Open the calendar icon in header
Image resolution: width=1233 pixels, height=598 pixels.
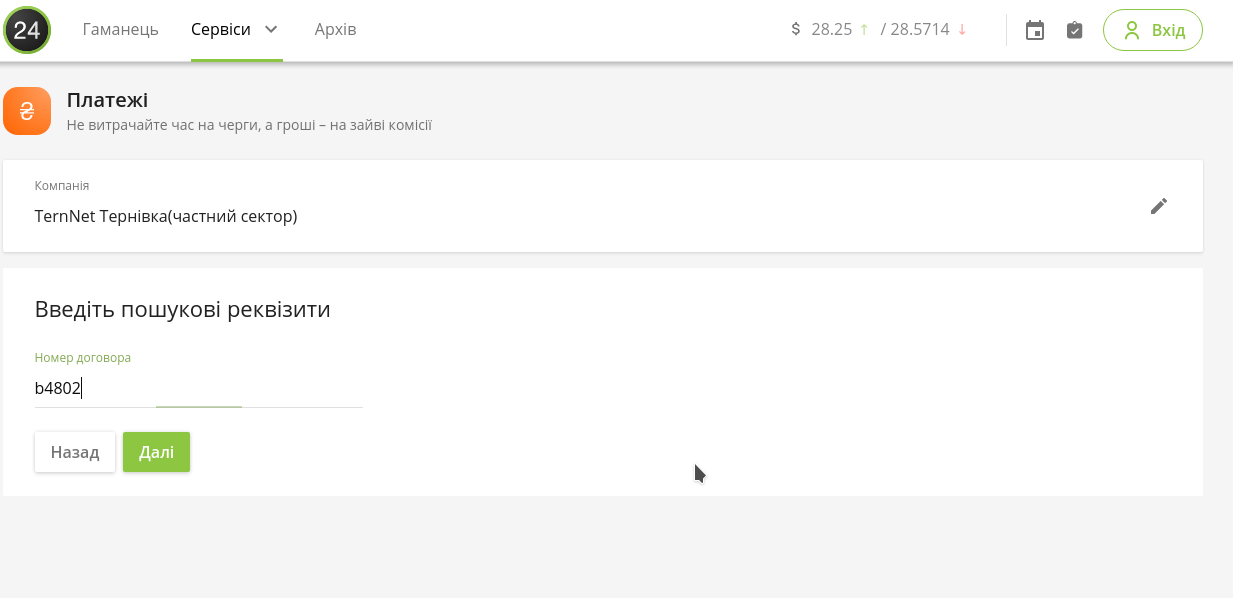[x=1035, y=30]
